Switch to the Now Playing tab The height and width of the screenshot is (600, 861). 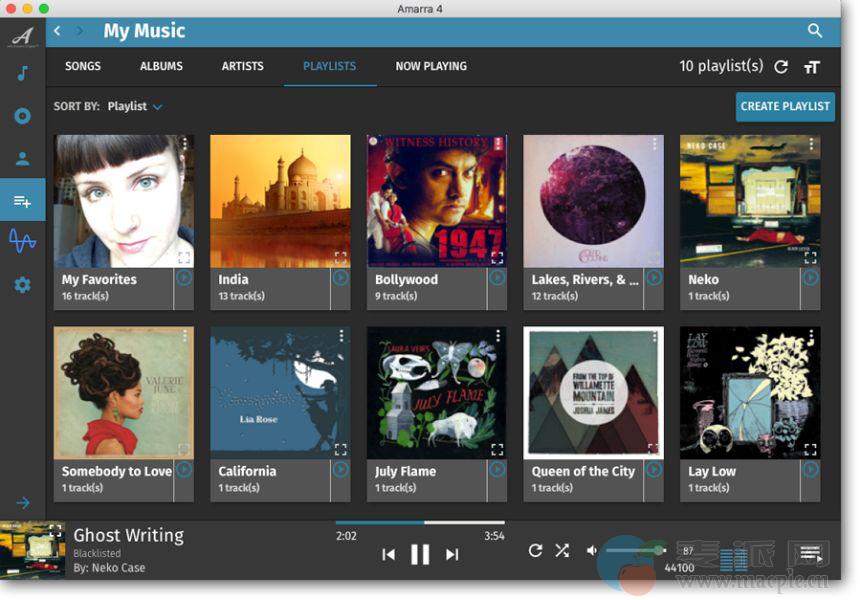point(430,67)
